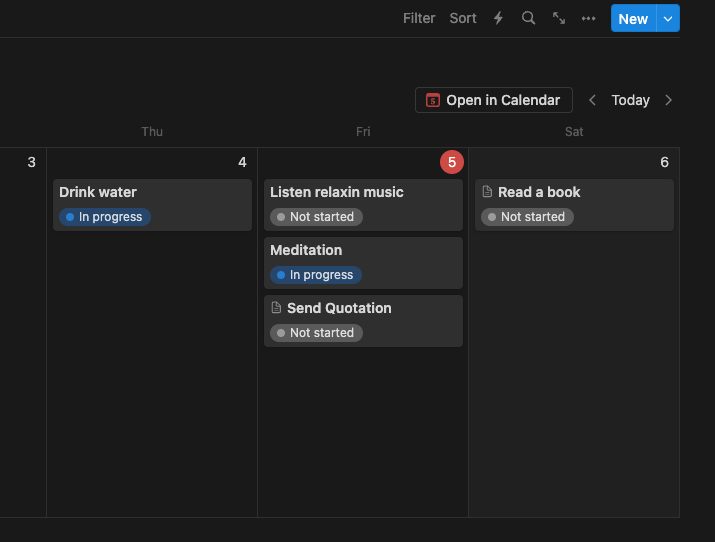Click the calendar icon beside Open in Calendar
This screenshot has width=715, height=542.
click(433, 100)
